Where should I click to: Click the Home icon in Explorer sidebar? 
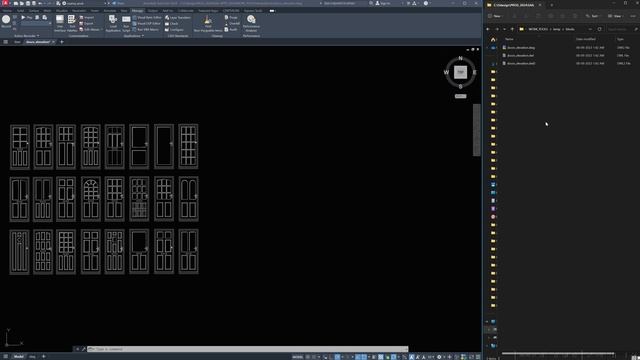click(493, 40)
